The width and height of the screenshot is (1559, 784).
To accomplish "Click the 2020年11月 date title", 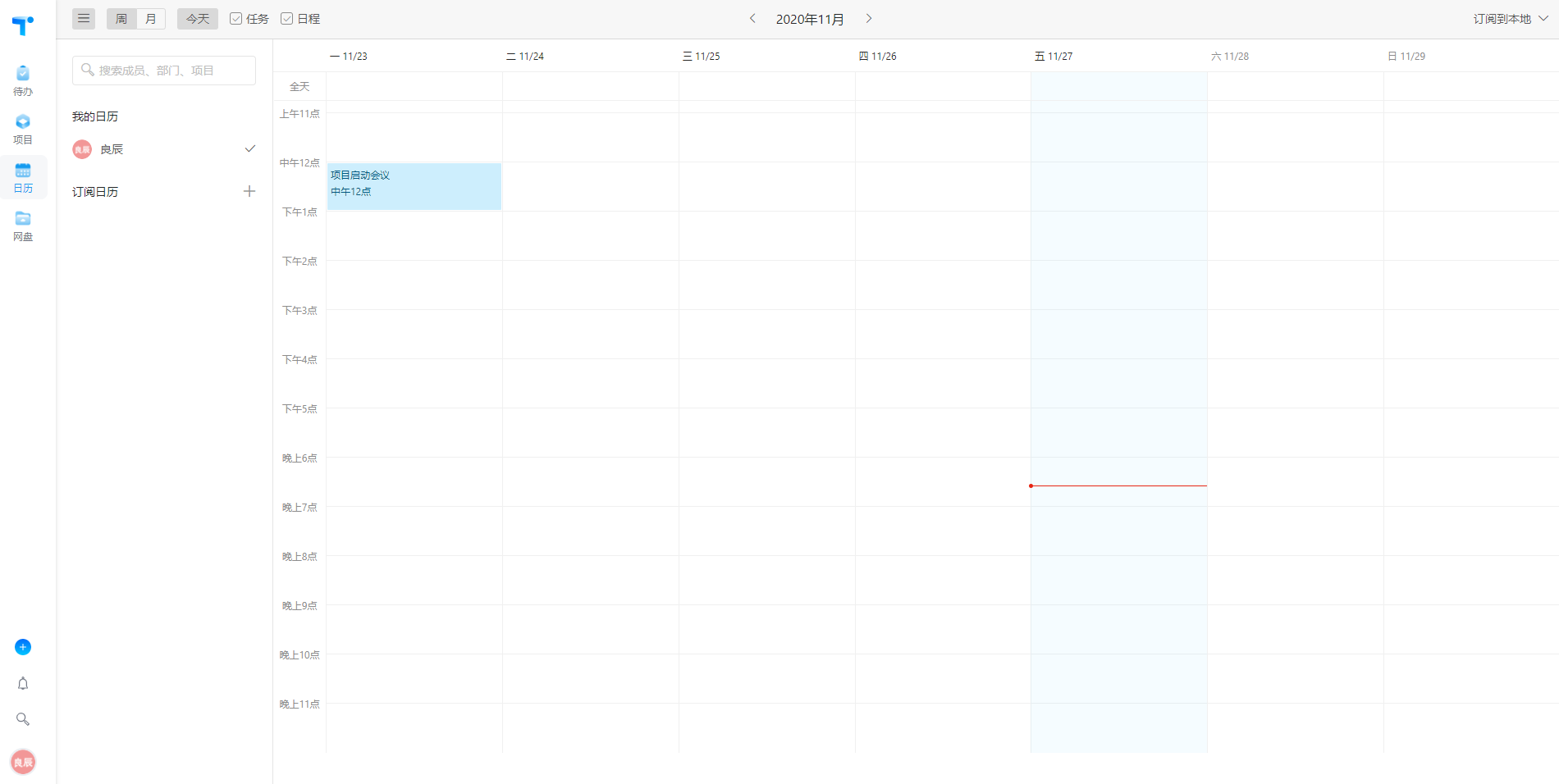I will (810, 19).
